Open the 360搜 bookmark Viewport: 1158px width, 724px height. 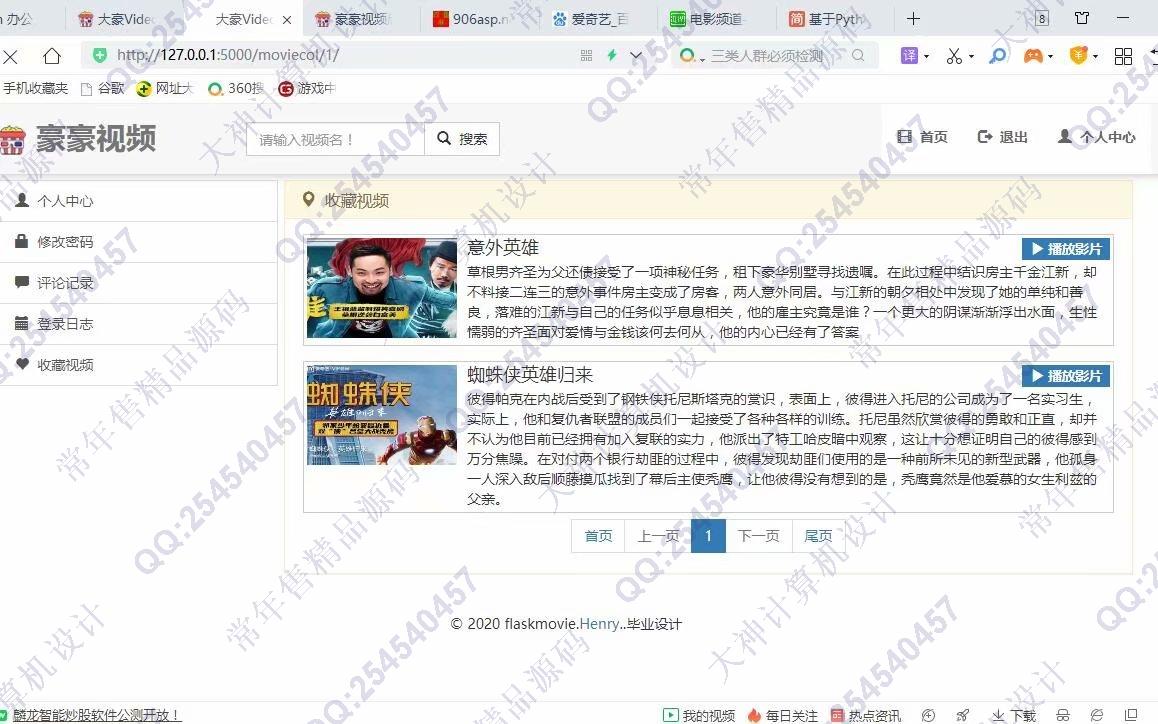coord(236,89)
